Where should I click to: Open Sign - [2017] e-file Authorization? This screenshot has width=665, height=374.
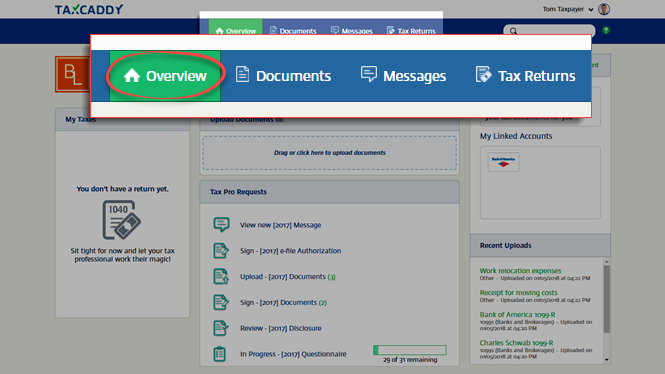[291, 251]
